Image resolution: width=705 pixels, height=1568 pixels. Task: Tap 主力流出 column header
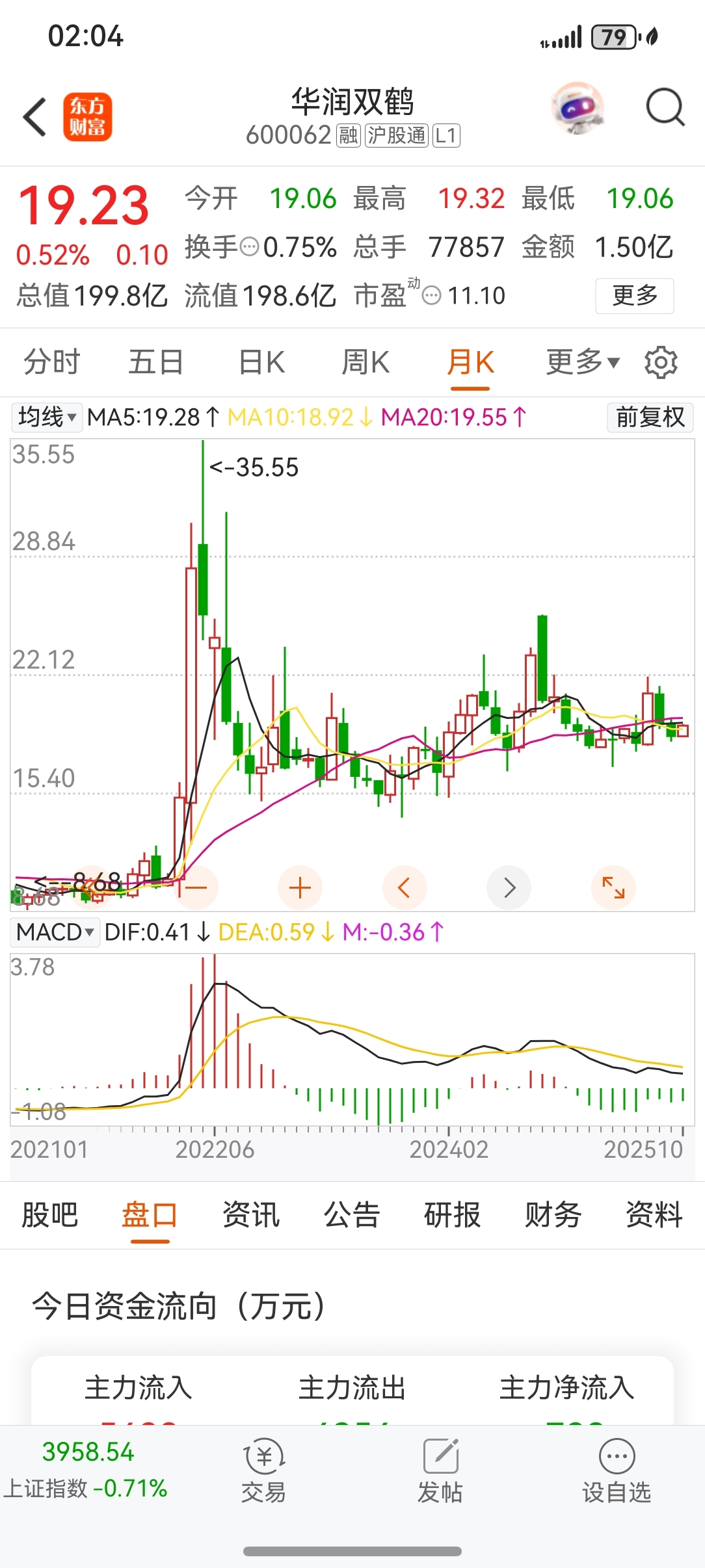tap(352, 1388)
